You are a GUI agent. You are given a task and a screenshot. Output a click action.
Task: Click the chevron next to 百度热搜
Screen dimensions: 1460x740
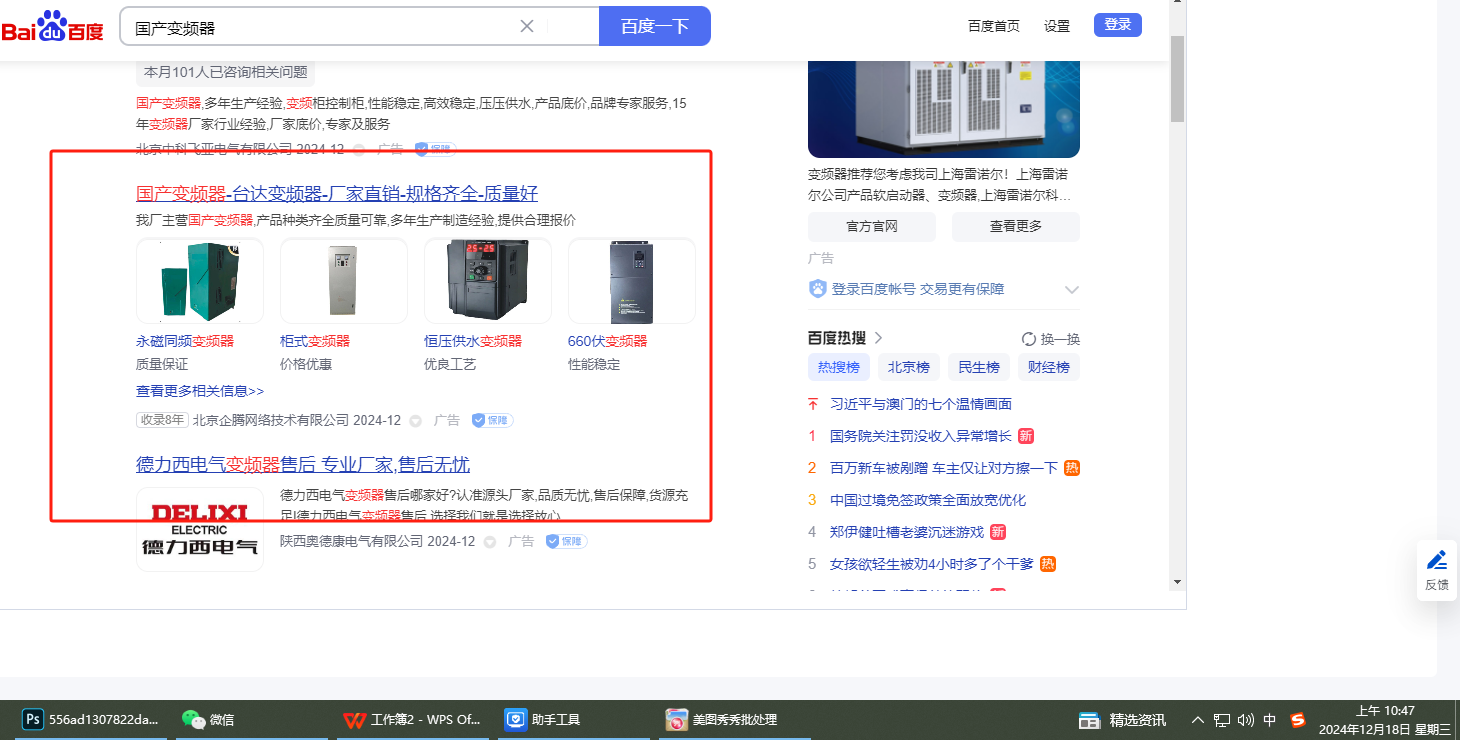click(x=879, y=338)
